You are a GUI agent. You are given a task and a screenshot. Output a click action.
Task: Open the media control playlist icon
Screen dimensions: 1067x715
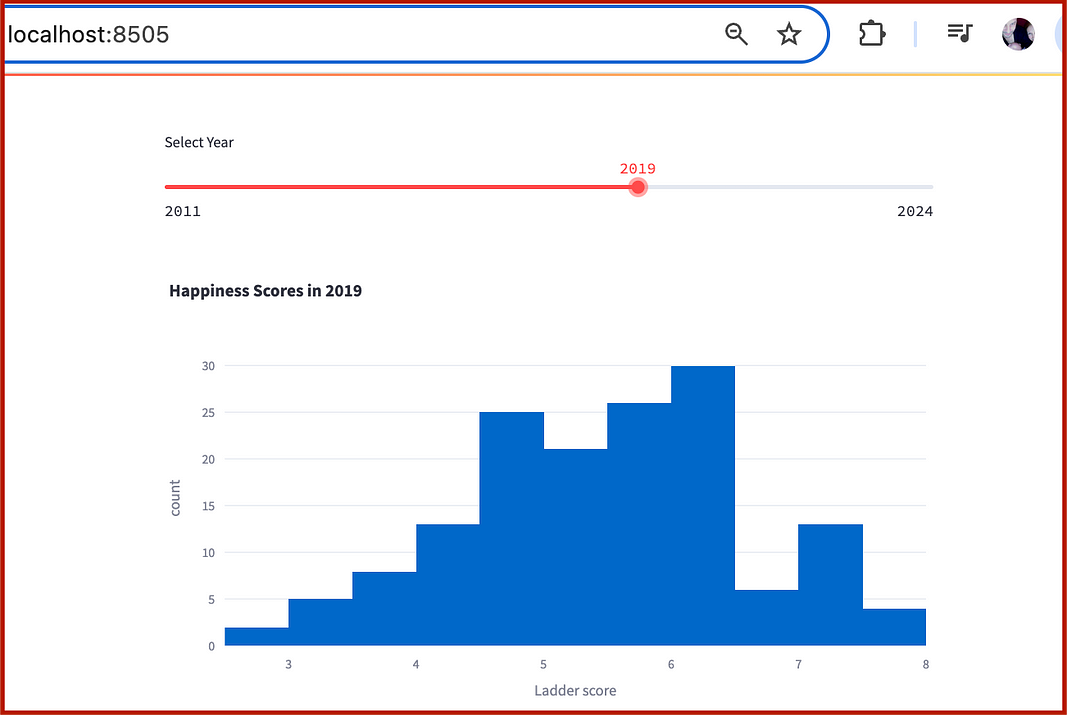[959, 33]
